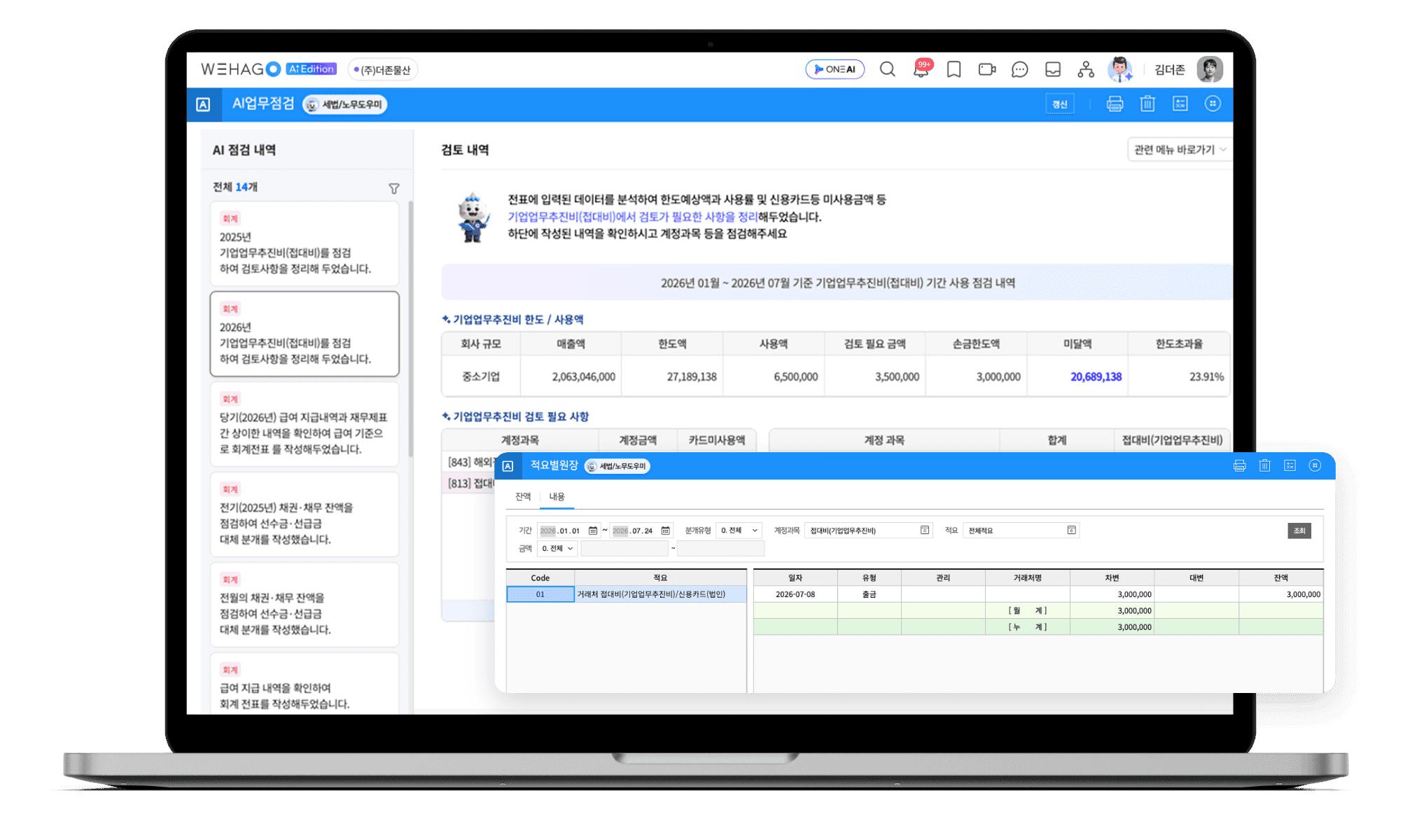This screenshot has width=1410, height=840.
Task: Select the 2025년 기업업무추진비 점검 card
Action: 305,244
